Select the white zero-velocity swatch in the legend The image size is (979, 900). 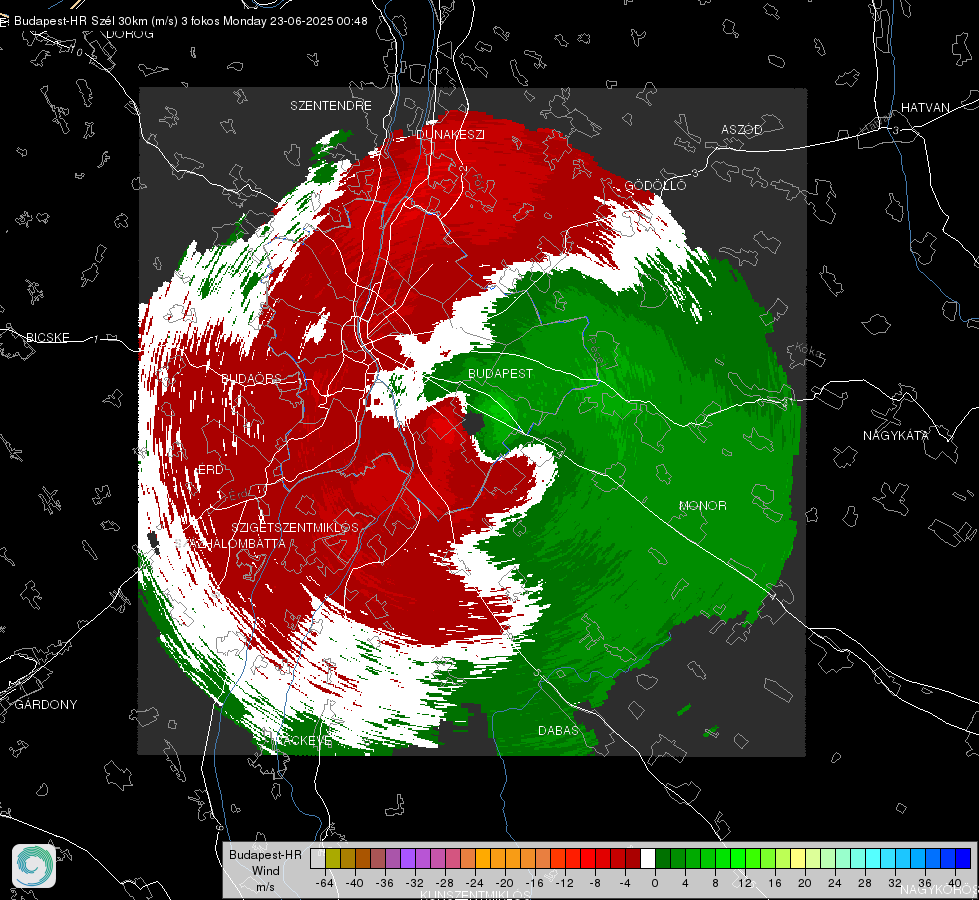(648, 858)
